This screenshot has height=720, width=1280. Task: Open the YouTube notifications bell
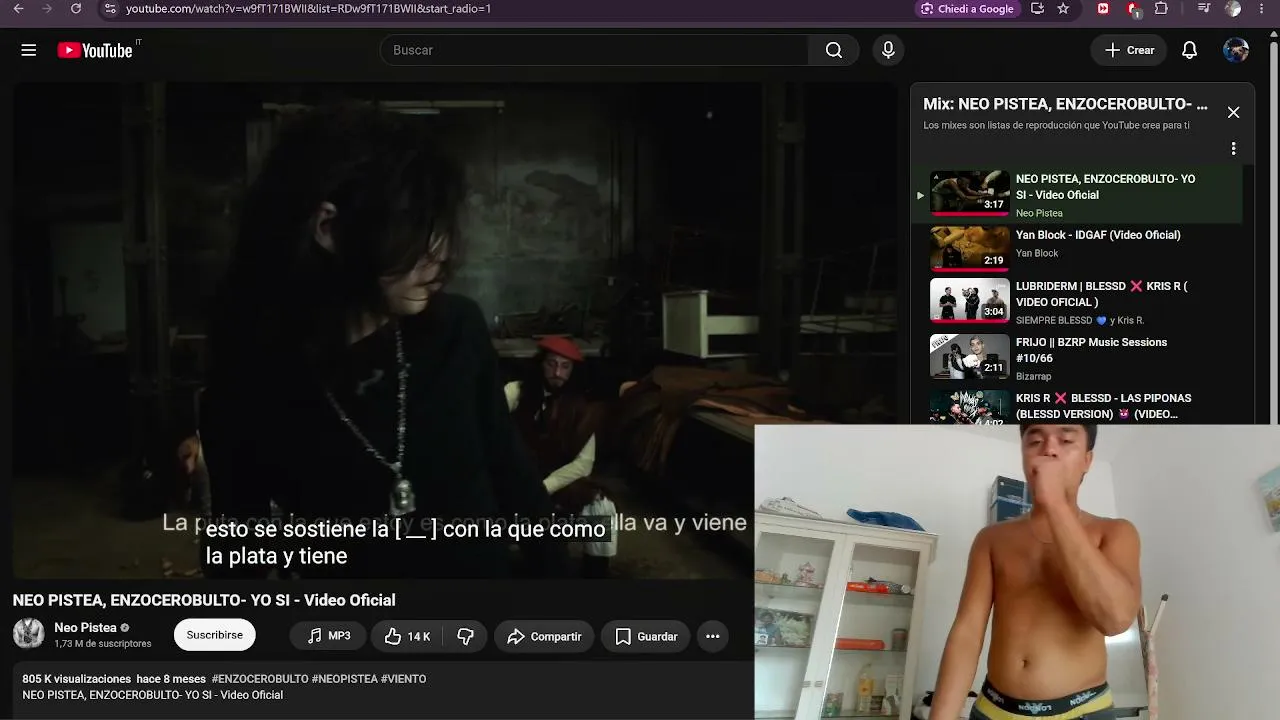tap(1189, 50)
